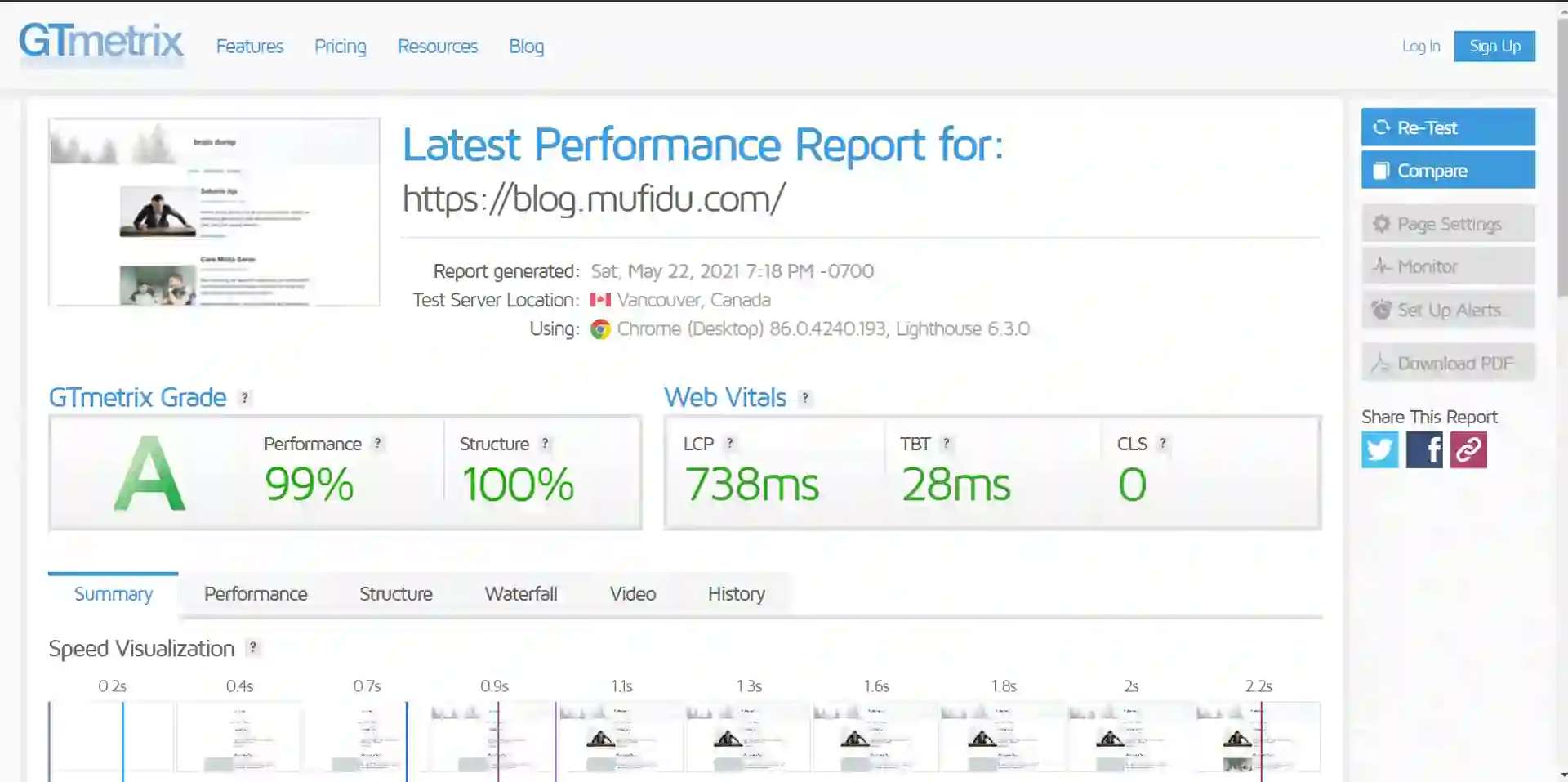1568x782 pixels.
Task: Click Download PDF
Action: coord(1448,363)
